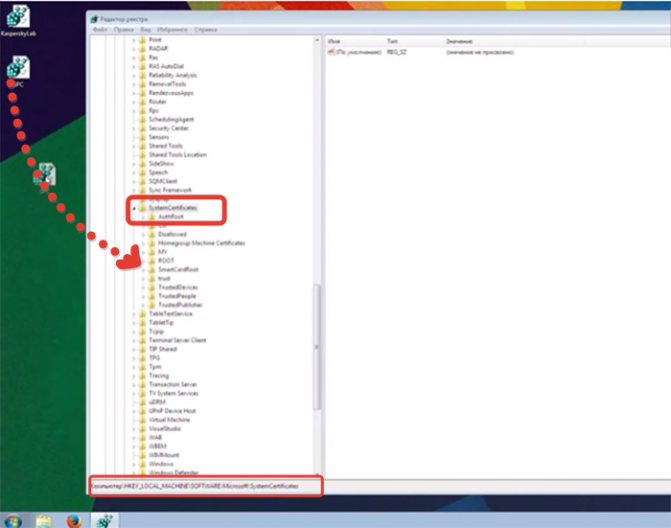Click the Shared Tools folder icon
Image resolution: width=671 pixels, height=528 pixels.
point(143,146)
